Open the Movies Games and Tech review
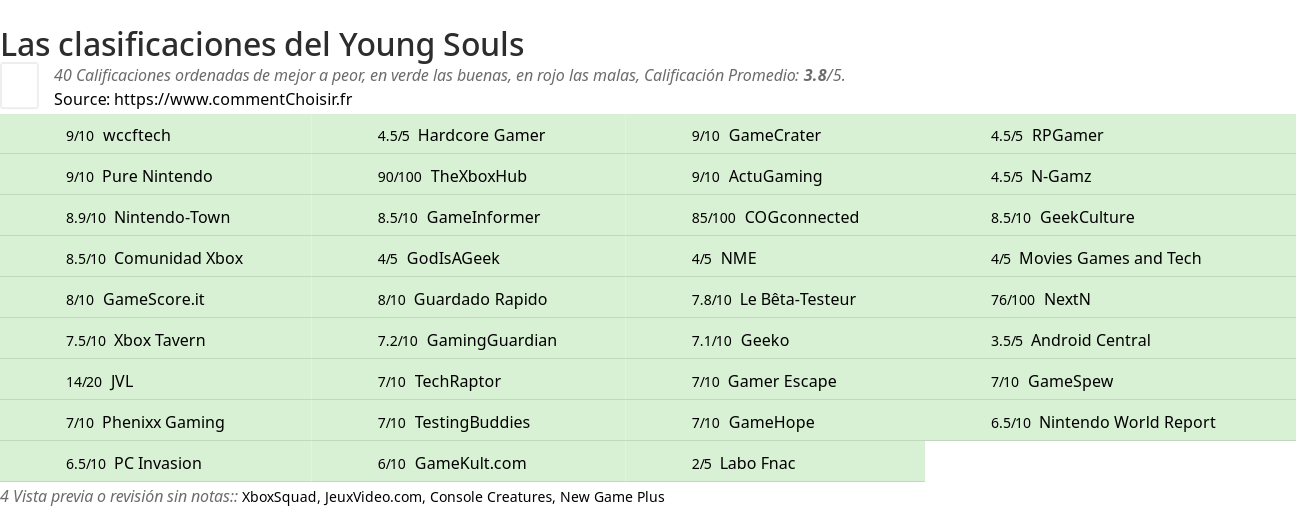Viewport: 1296px width, 507px height. point(1110,258)
